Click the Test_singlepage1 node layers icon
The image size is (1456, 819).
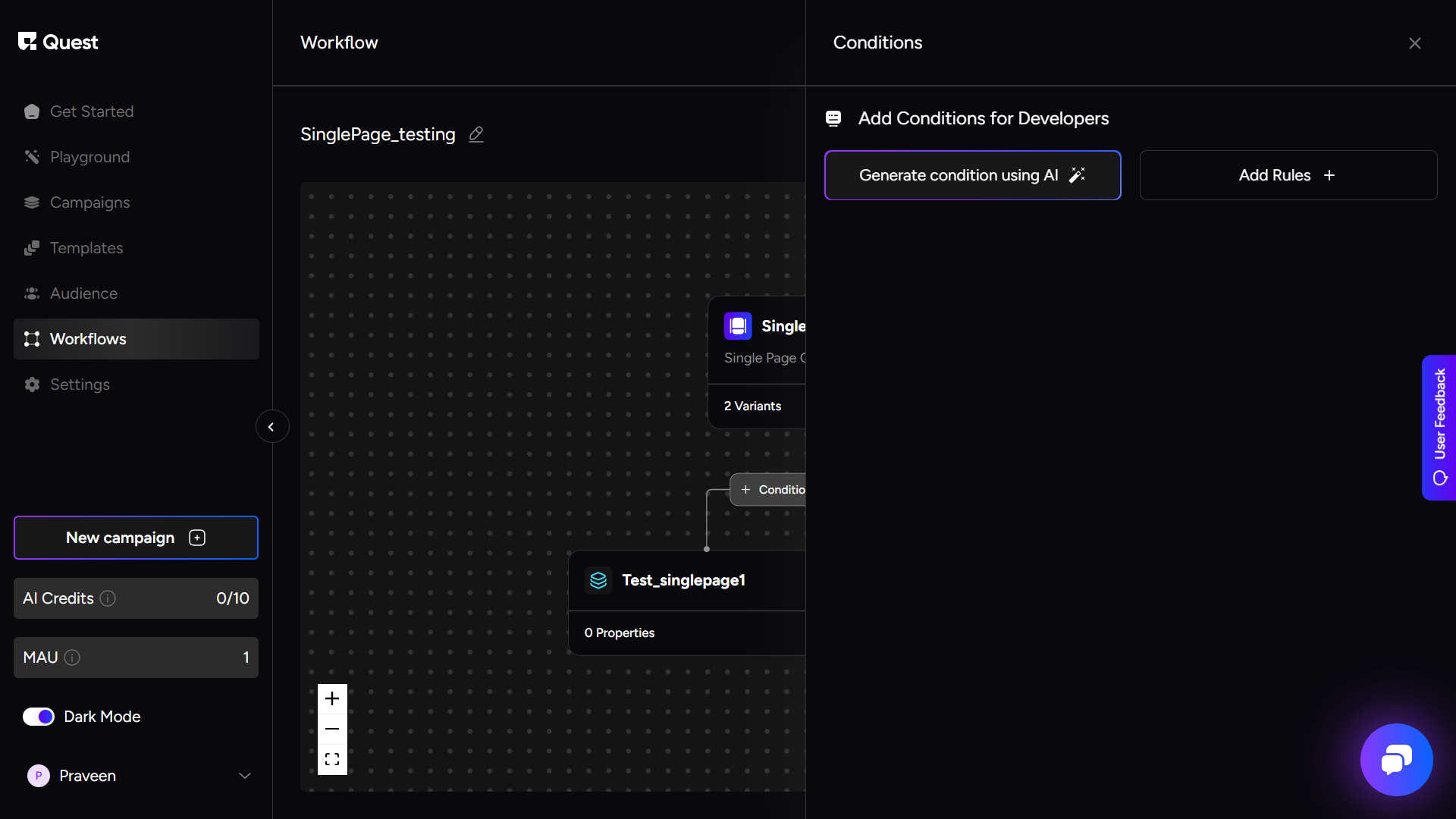(598, 580)
